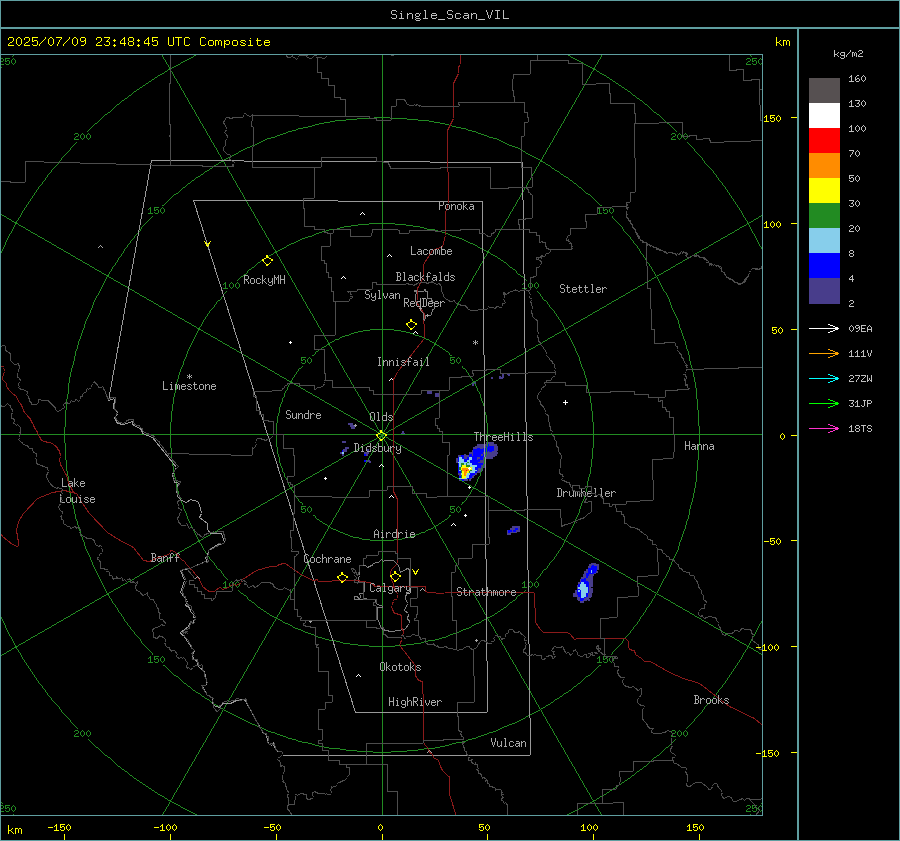Viewport: 900px width, 841px height.
Task: Select the yellow 30-50 legend color
Action: coord(824,191)
